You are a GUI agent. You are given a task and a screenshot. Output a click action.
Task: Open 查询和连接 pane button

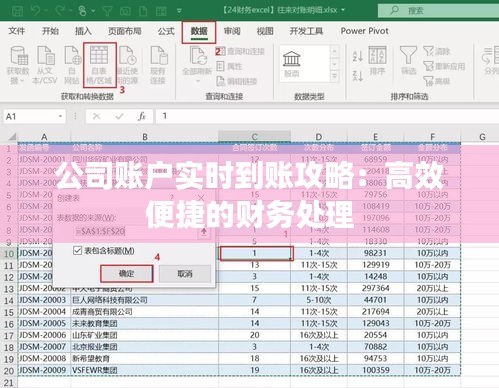click(x=241, y=51)
